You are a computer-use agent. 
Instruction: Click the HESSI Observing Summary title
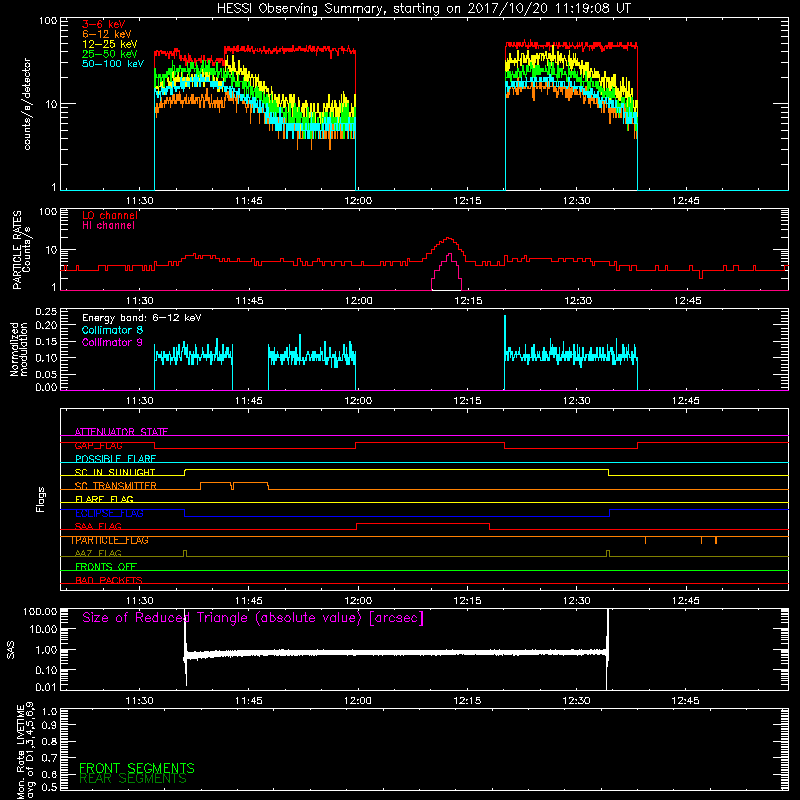[423, 8]
